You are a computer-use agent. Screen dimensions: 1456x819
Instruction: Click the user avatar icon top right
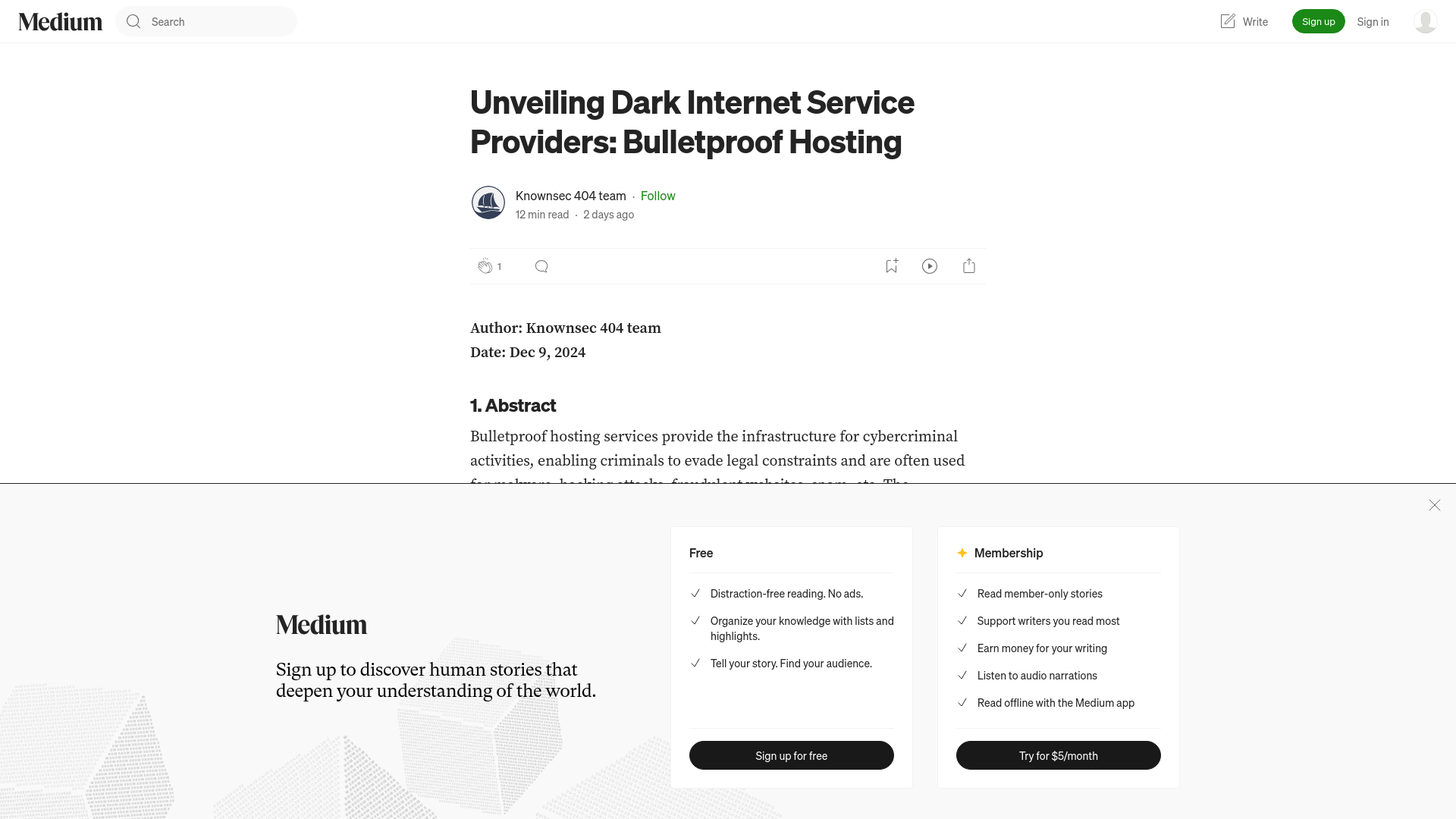point(1424,21)
